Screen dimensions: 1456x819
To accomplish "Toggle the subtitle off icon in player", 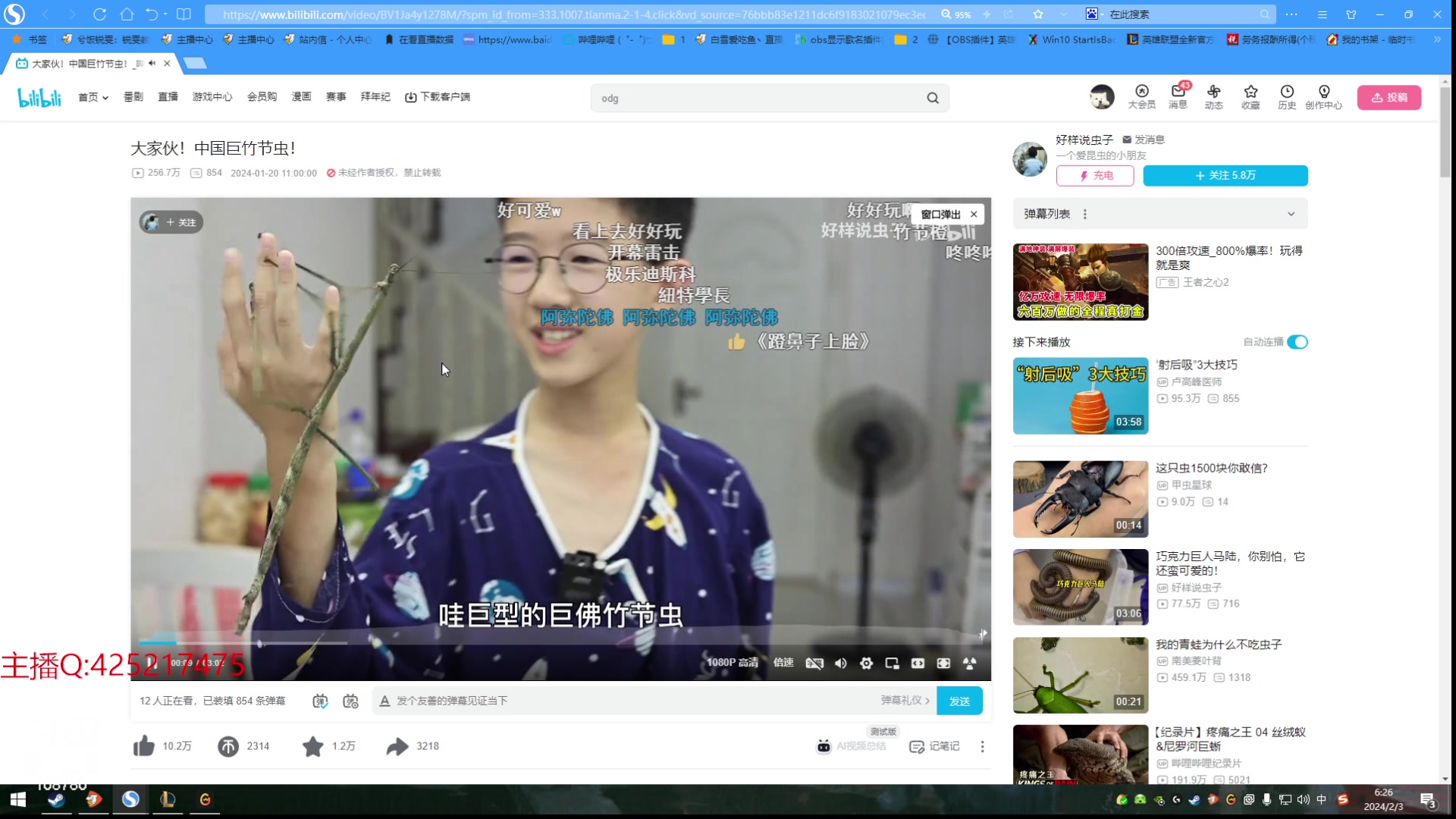I will click(x=814, y=664).
